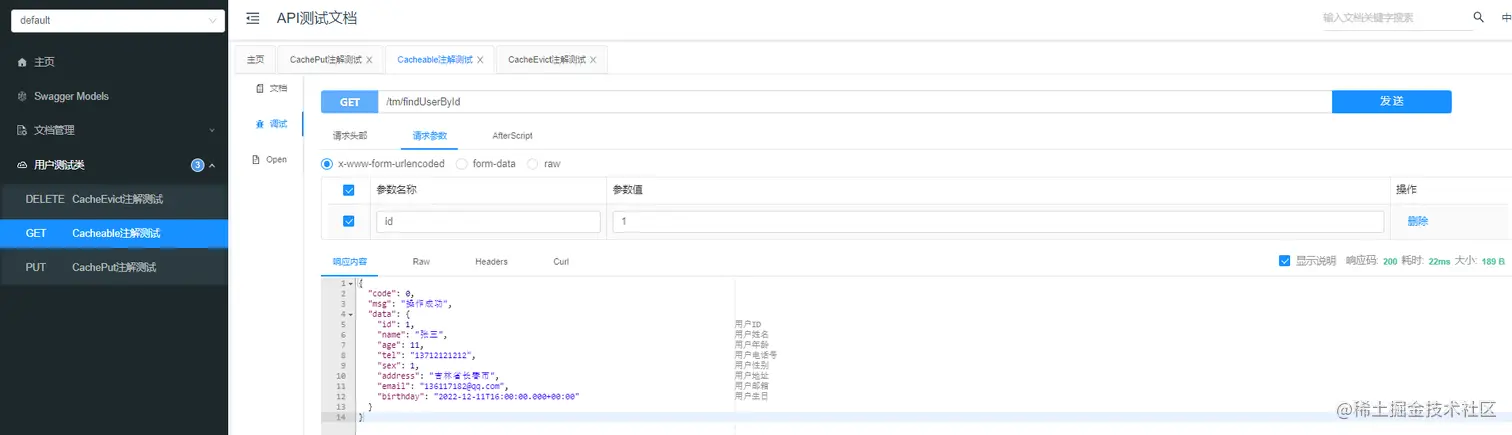The image size is (1512, 435).
Task: Click the Swagger Models cube icon
Action: click(x=22, y=96)
